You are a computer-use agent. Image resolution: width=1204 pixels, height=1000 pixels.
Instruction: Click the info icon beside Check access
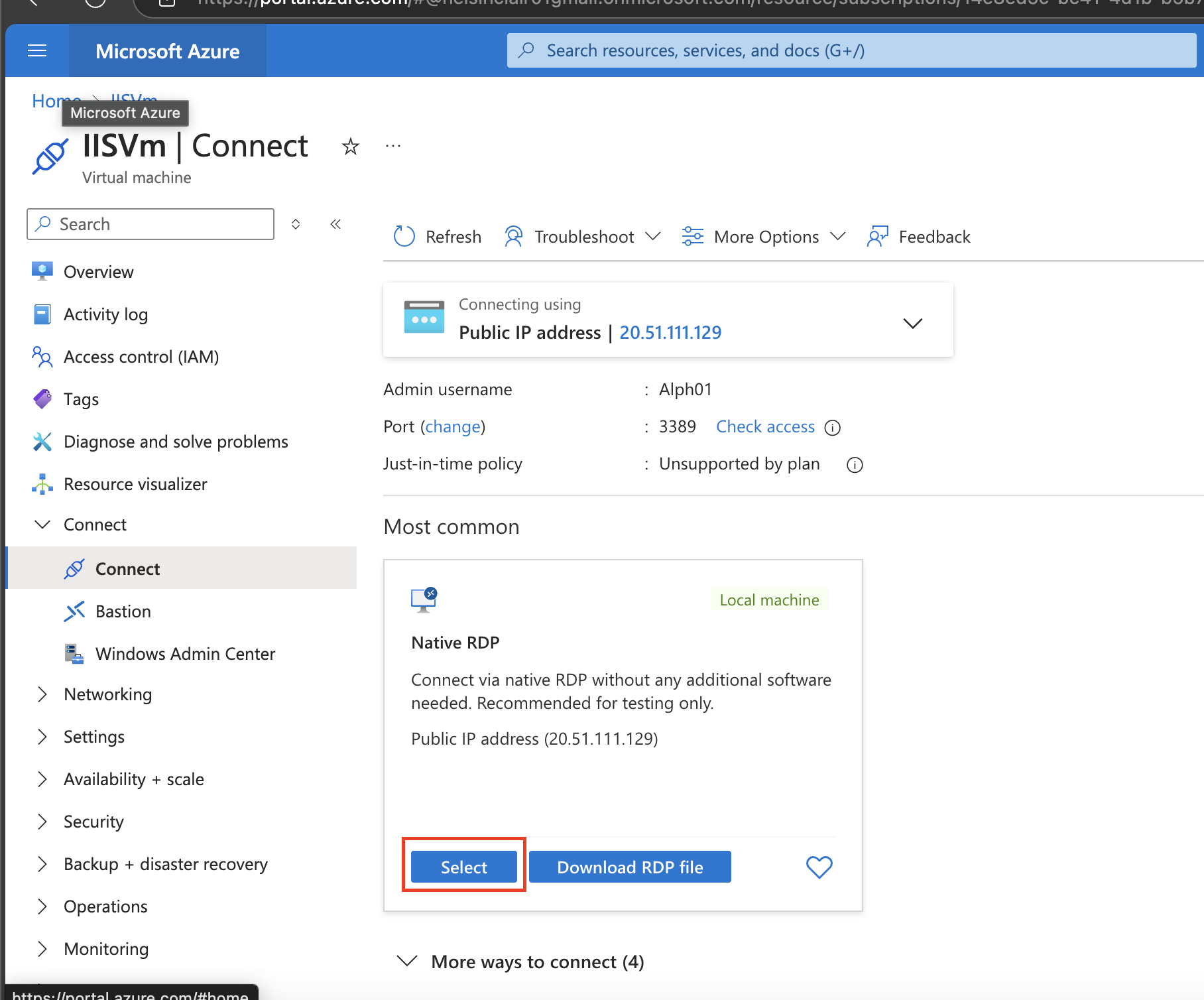833,428
